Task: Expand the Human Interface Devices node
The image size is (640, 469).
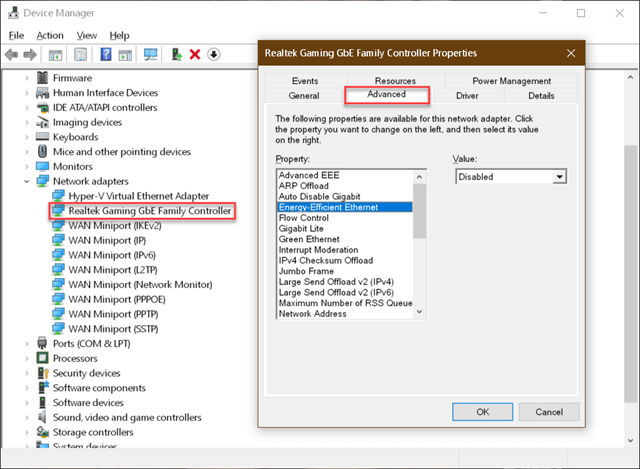Action: click(27, 93)
